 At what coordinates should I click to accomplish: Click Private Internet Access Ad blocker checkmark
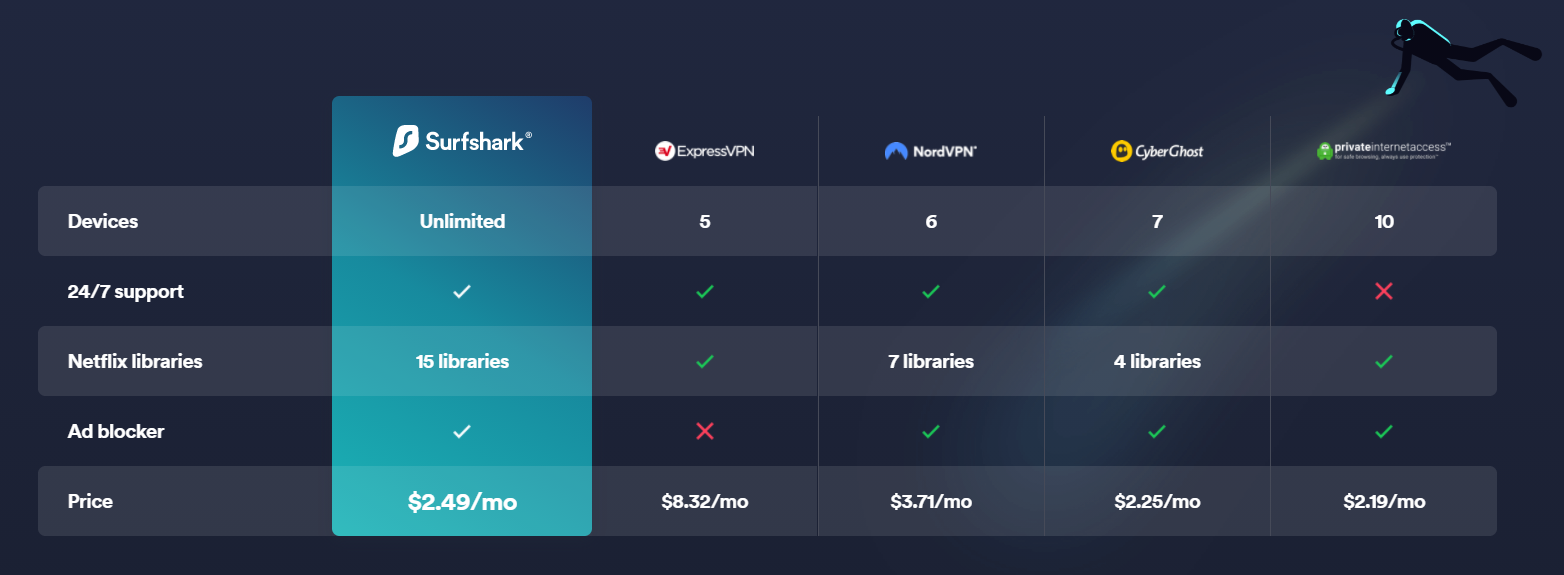click(1384, 431)
